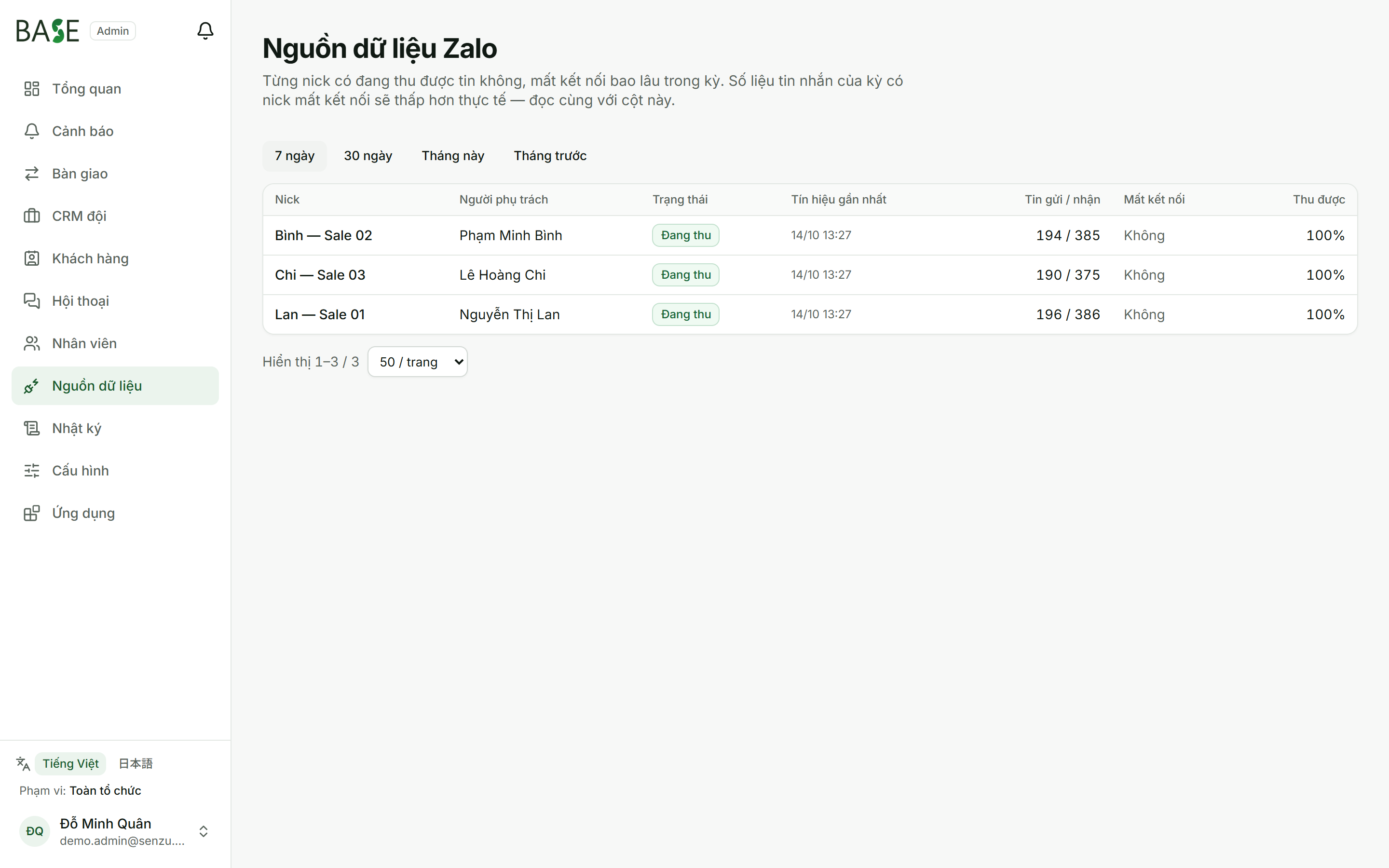Click the Bàn giao swap-arrows icon
The image size is (1389, 868).
coord(31,174)
